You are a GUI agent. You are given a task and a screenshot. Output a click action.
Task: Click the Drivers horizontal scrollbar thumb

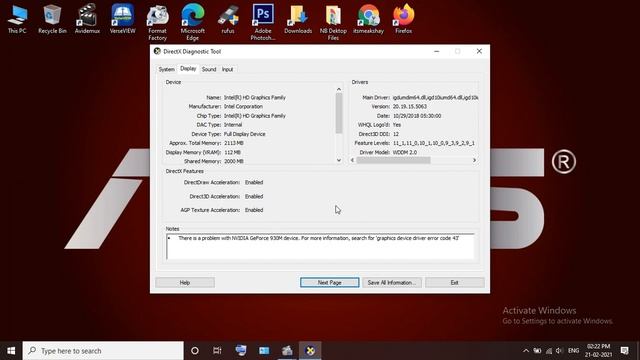coord(393,160)
